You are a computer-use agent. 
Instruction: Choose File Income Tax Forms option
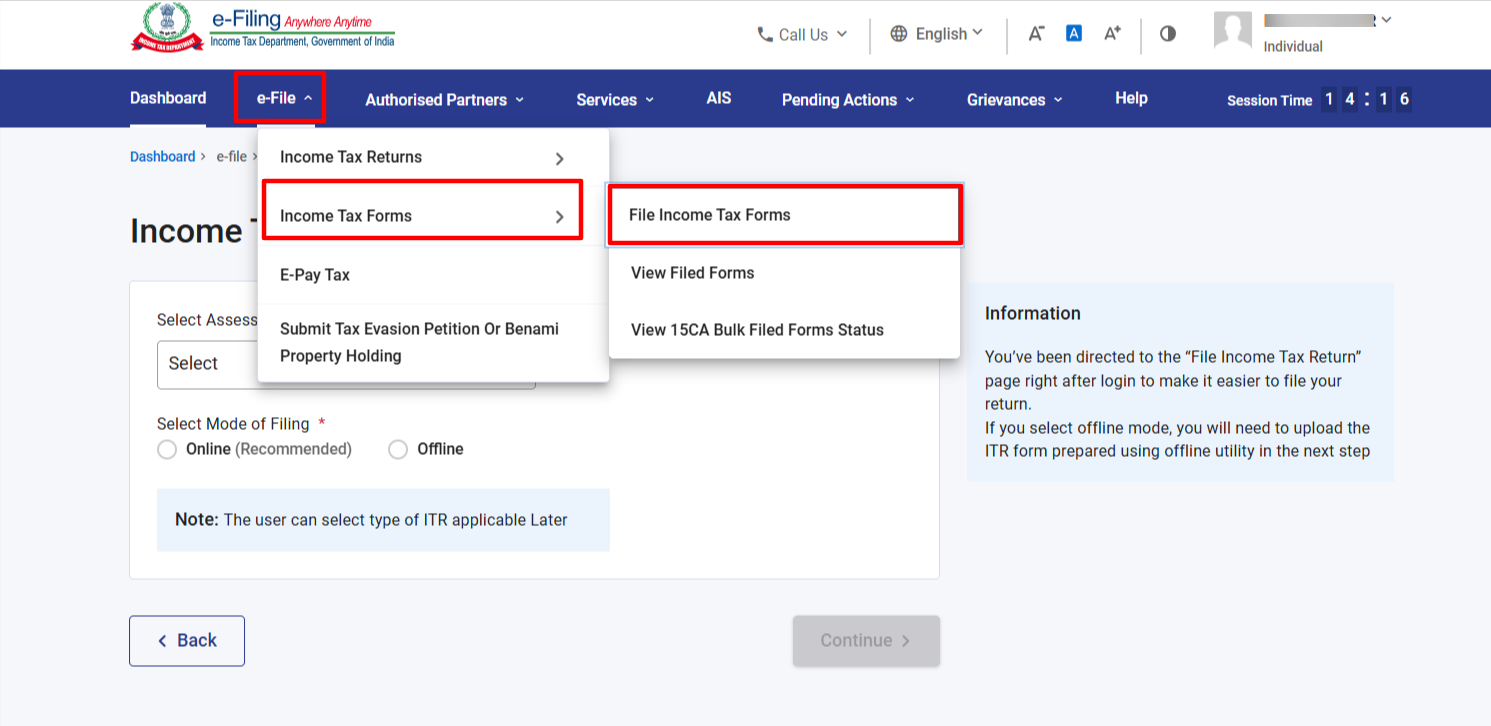(711, 214)
